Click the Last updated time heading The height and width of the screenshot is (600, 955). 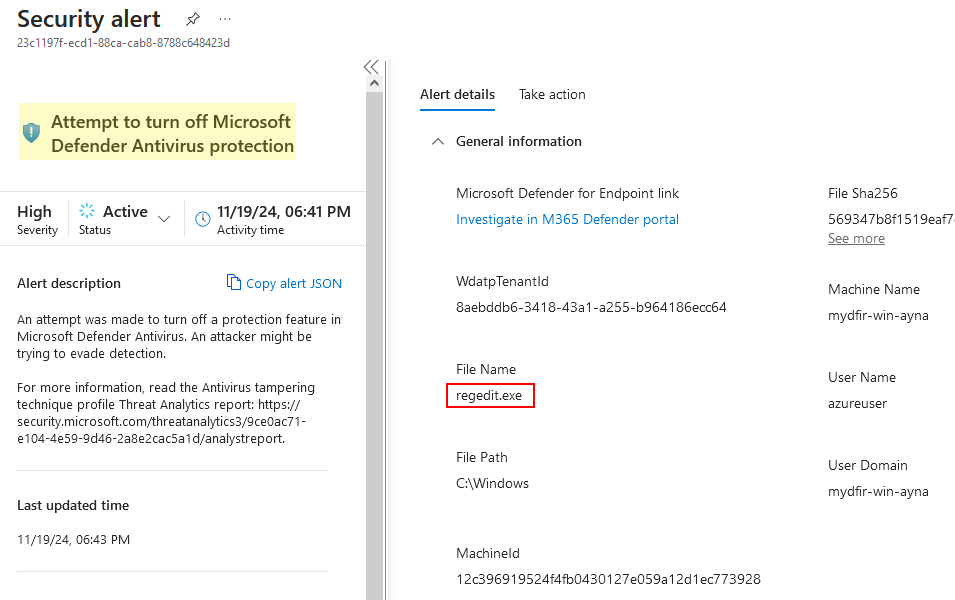click(x=73, y=506)
